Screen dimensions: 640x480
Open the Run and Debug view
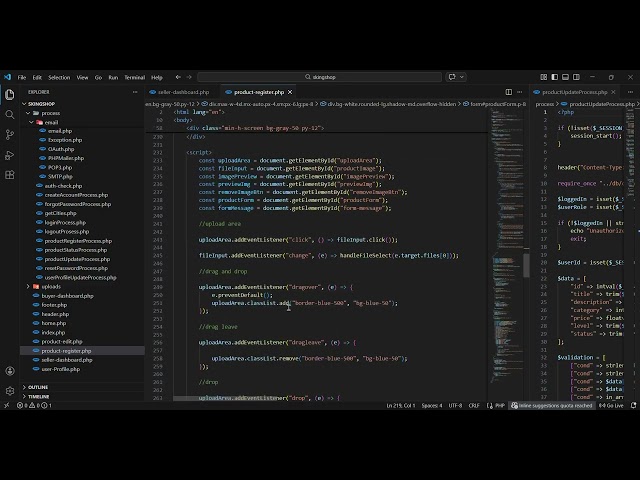(10, 155)
